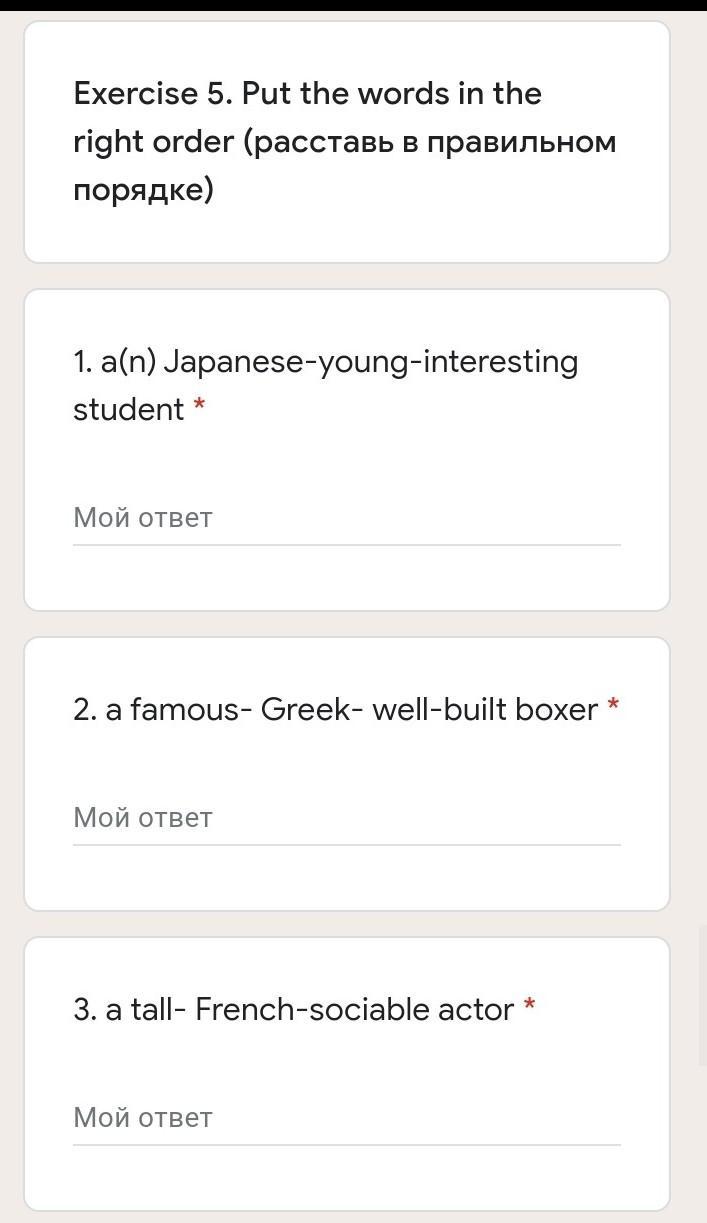Tap the word 'well-built' in question 2
707x1223 pixels.
pos(434,709)
